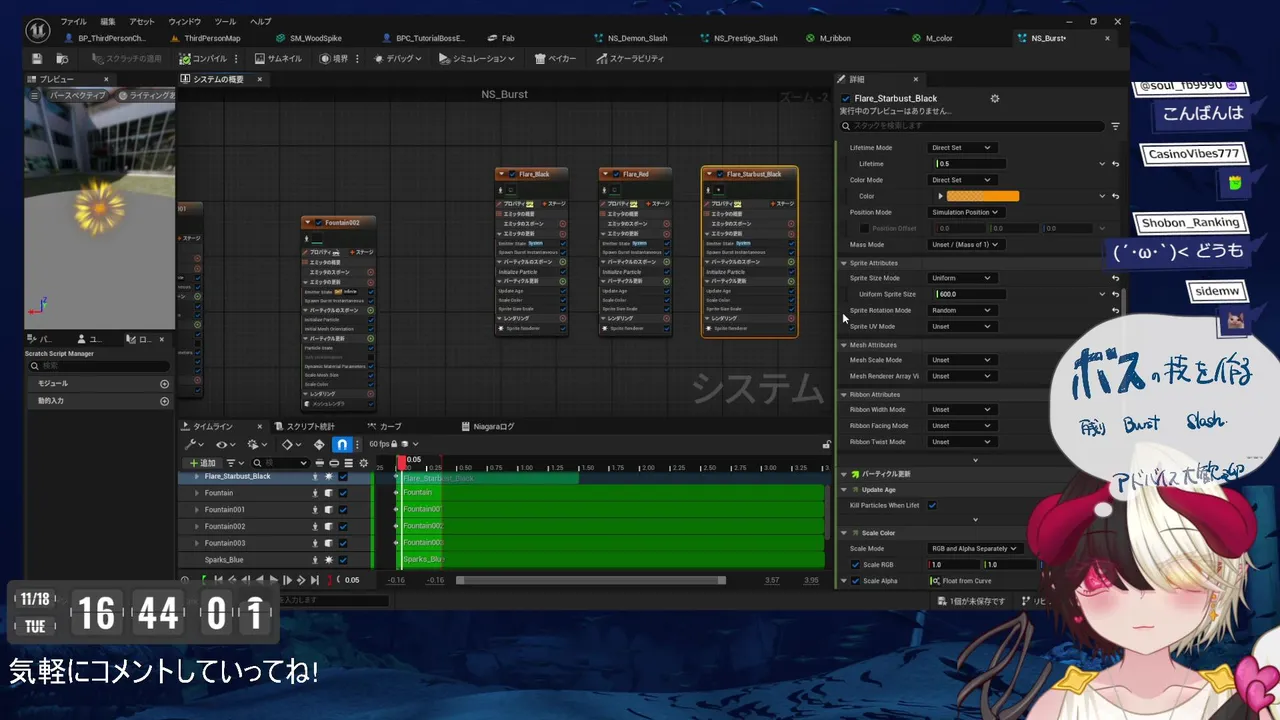Add 動的入力 in Scratch Script Manager

[164, 401]
